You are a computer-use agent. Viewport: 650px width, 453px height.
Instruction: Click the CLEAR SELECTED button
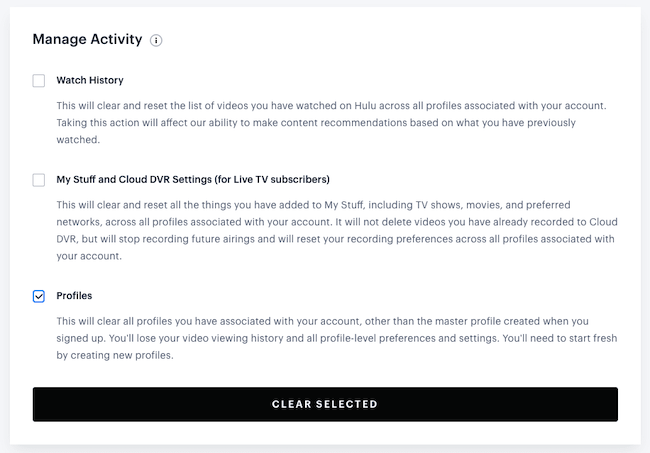(325, 404)
